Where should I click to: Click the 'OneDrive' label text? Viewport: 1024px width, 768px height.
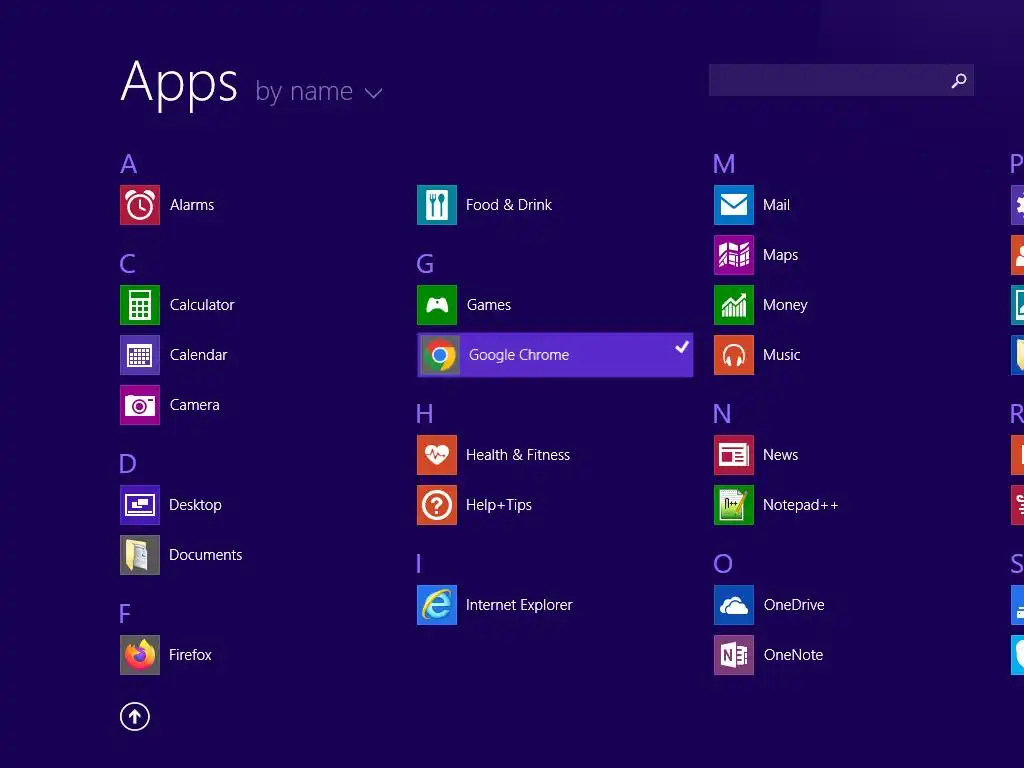794,605
